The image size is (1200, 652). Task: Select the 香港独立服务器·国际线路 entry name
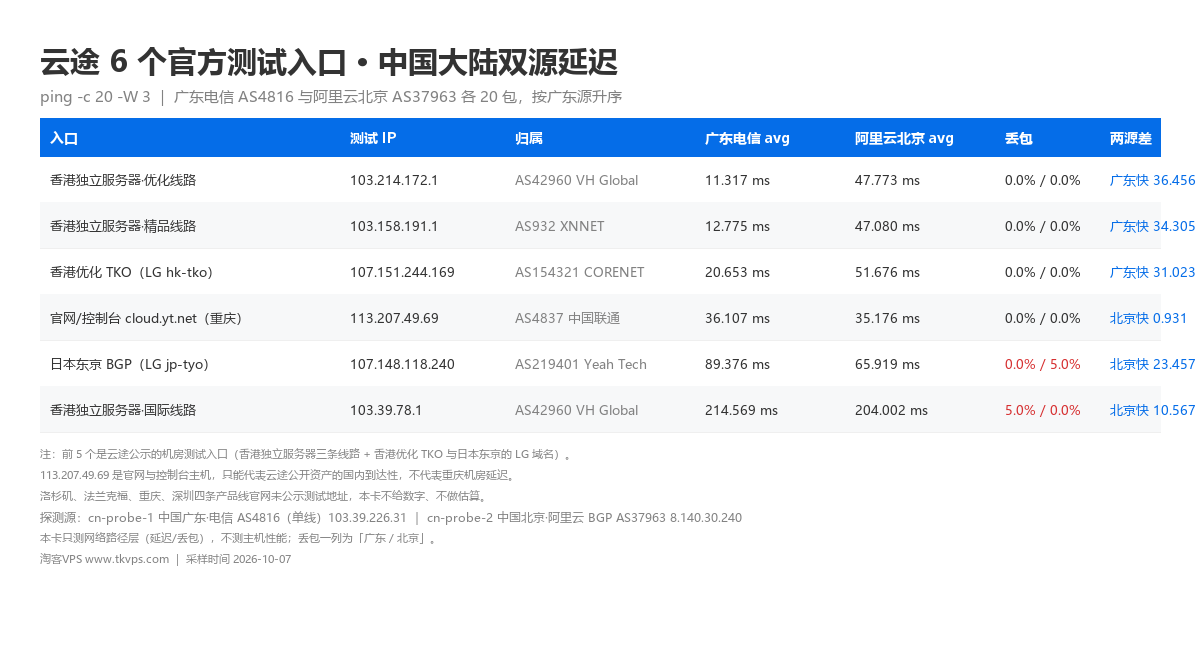point(123,411)
